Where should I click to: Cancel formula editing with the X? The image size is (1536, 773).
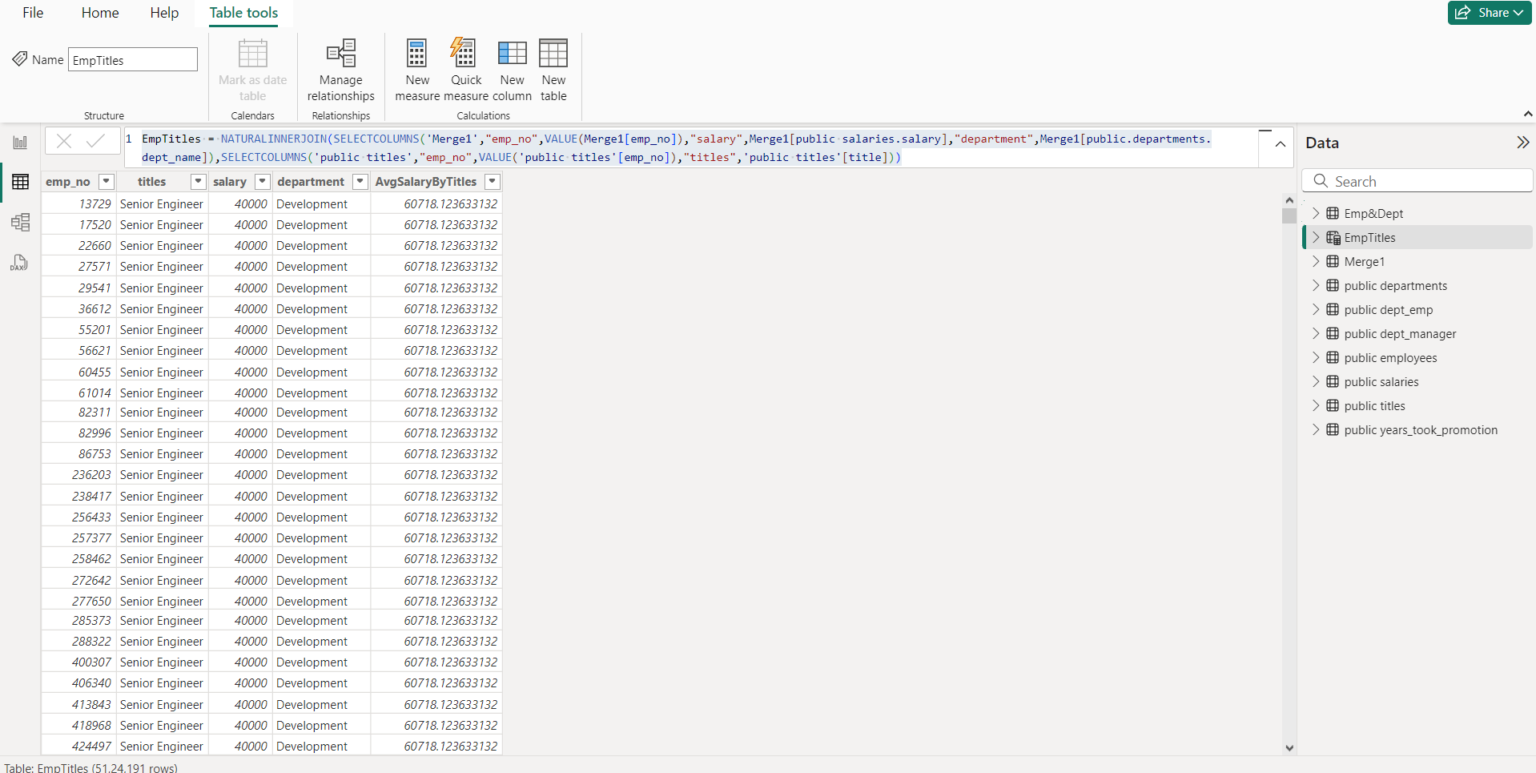pyautogui.click(x=66, y=141)
